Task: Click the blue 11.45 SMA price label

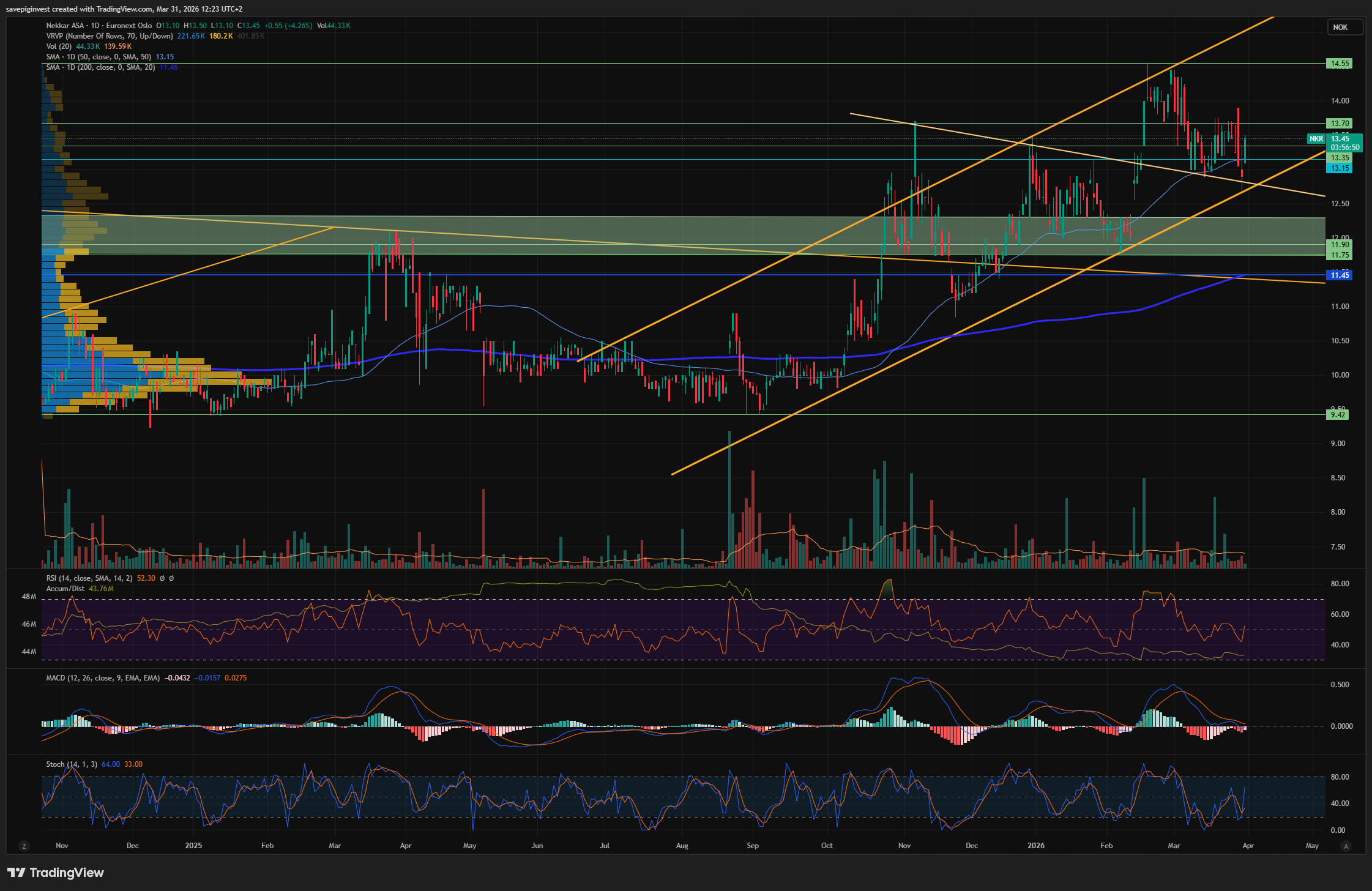Action: [1338, 275]
